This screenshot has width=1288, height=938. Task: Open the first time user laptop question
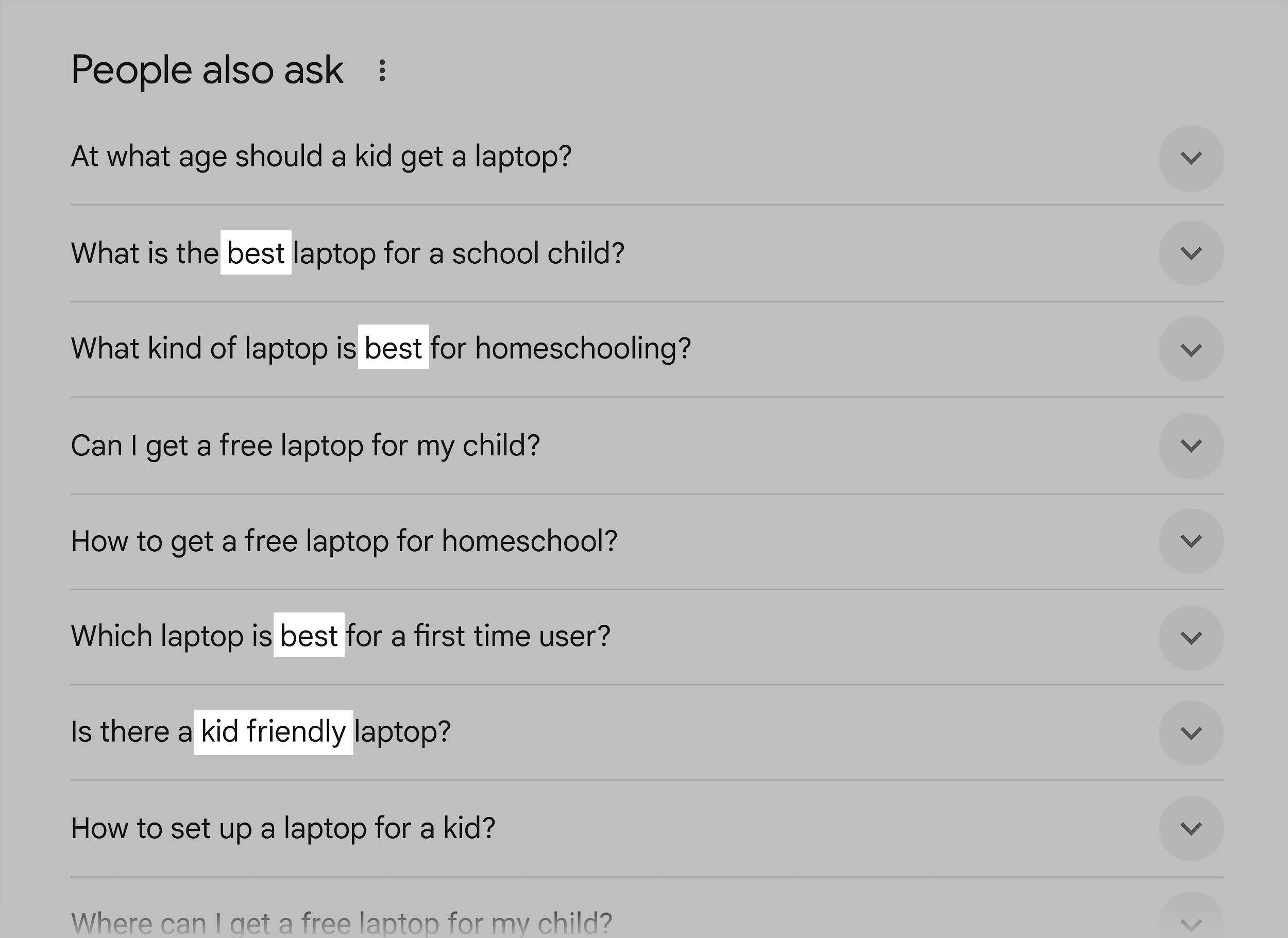[341, 637]
